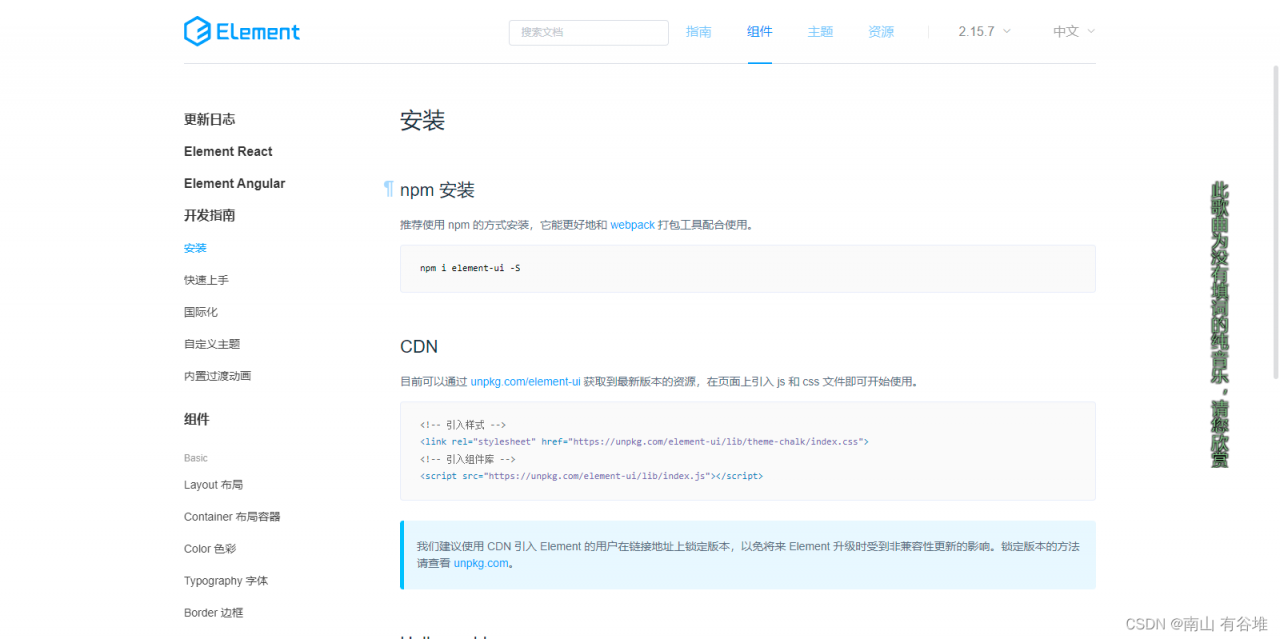The image size is (1280, 639).
Task: Open the 主题 nav tab
Action: [x=820, y=32]
